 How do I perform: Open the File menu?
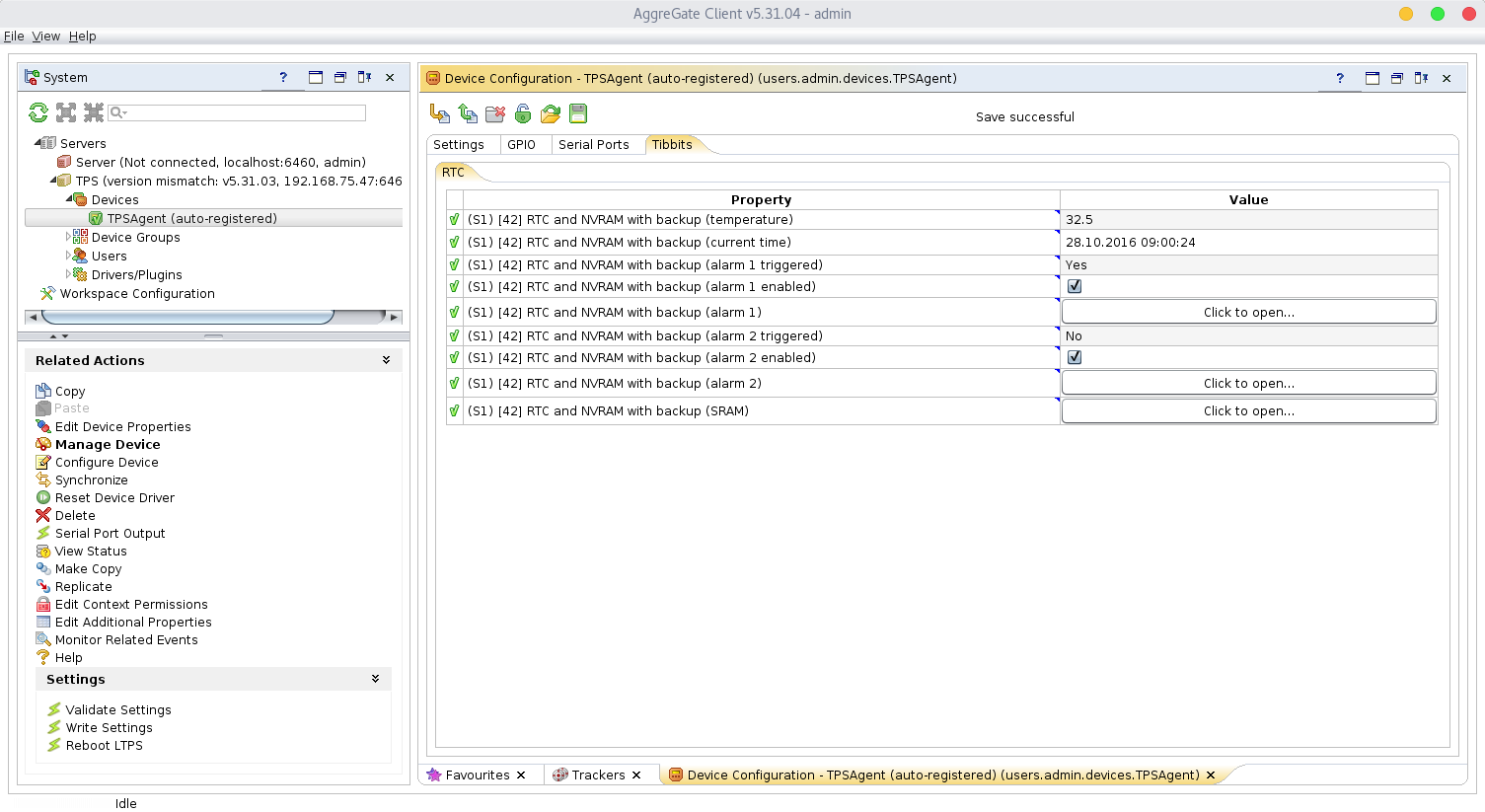[x=14, y=36]
